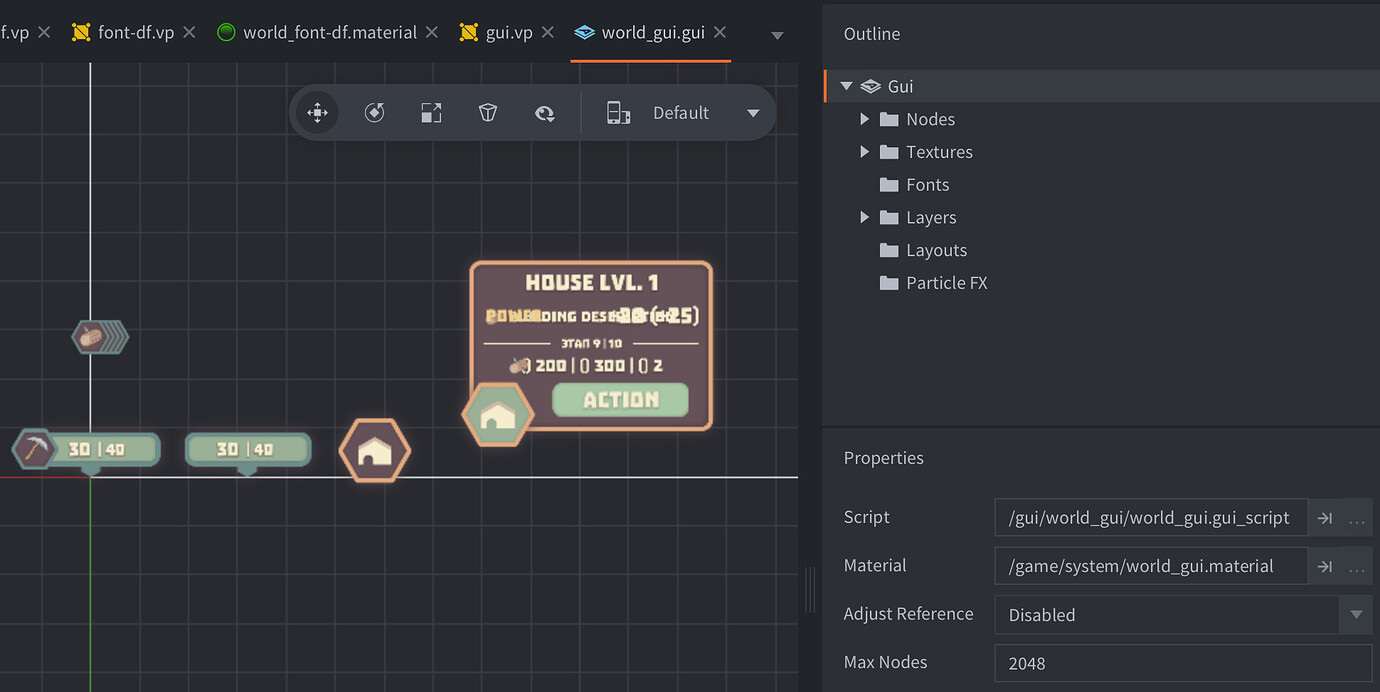Edit the Max Nodes value field
The width and height of the screenshot is (1380, 692).
click(x=1100, y=663)
